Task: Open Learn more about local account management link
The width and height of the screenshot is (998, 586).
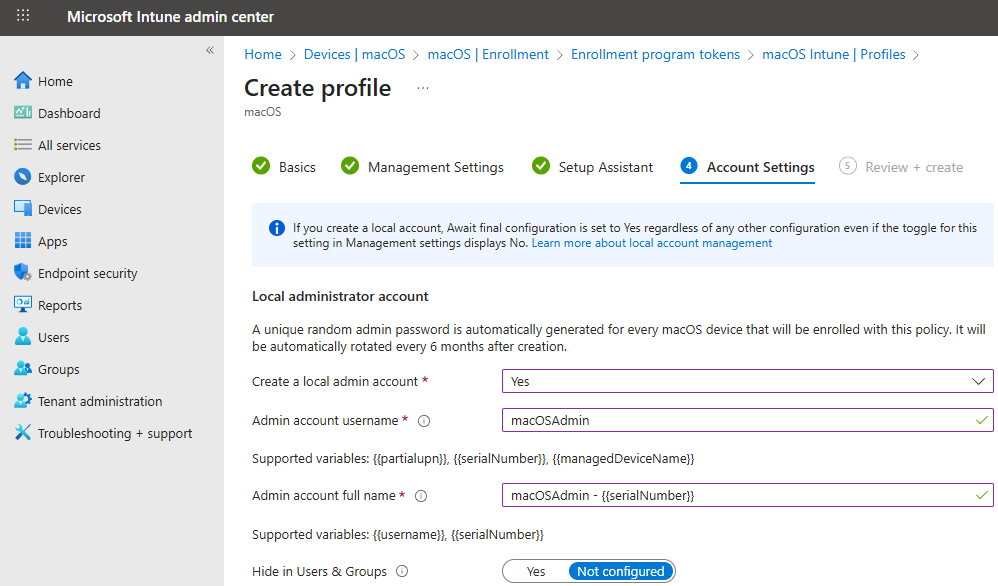Action: 652,243
